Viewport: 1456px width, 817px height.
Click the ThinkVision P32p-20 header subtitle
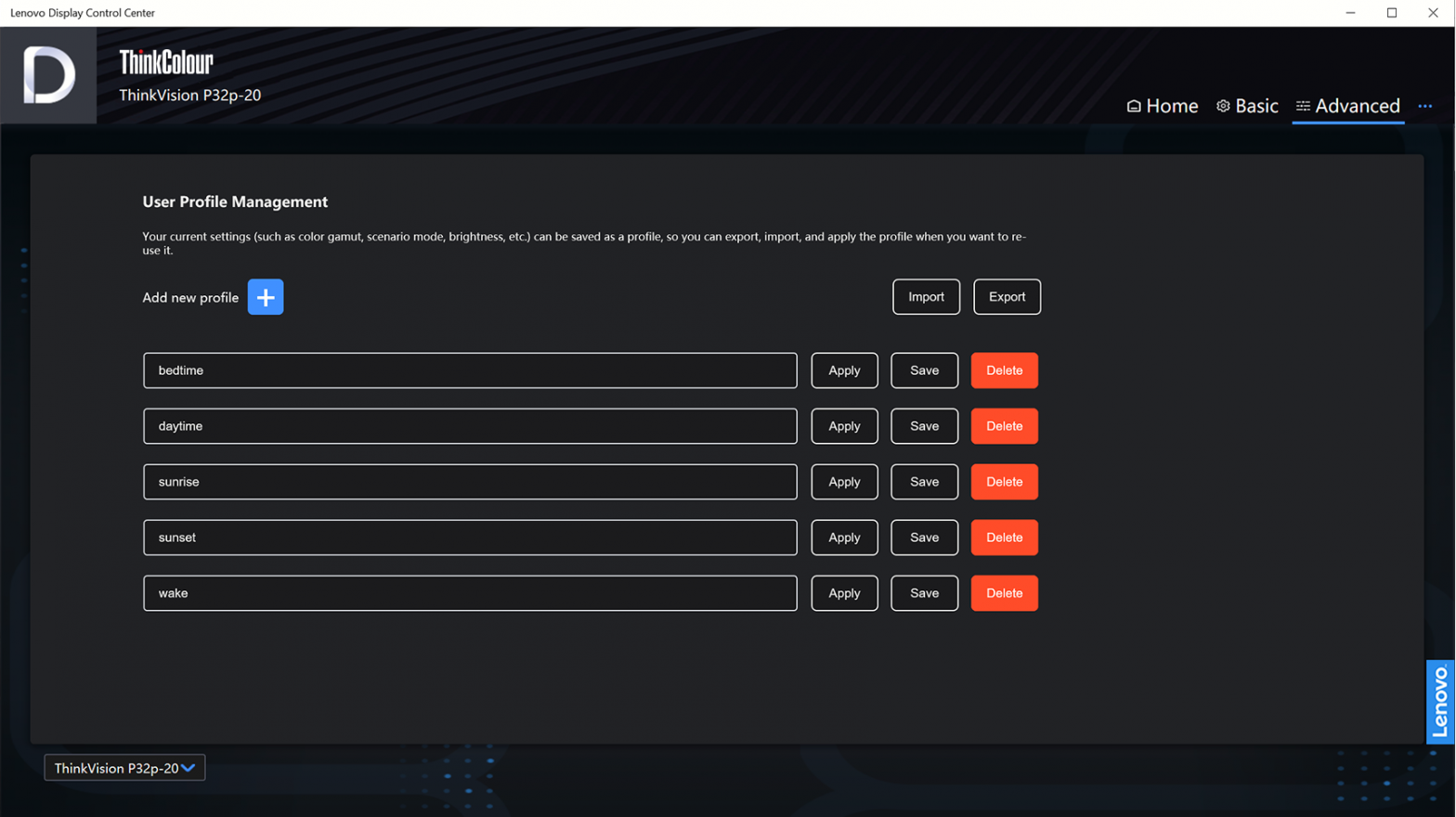[189, 95]
